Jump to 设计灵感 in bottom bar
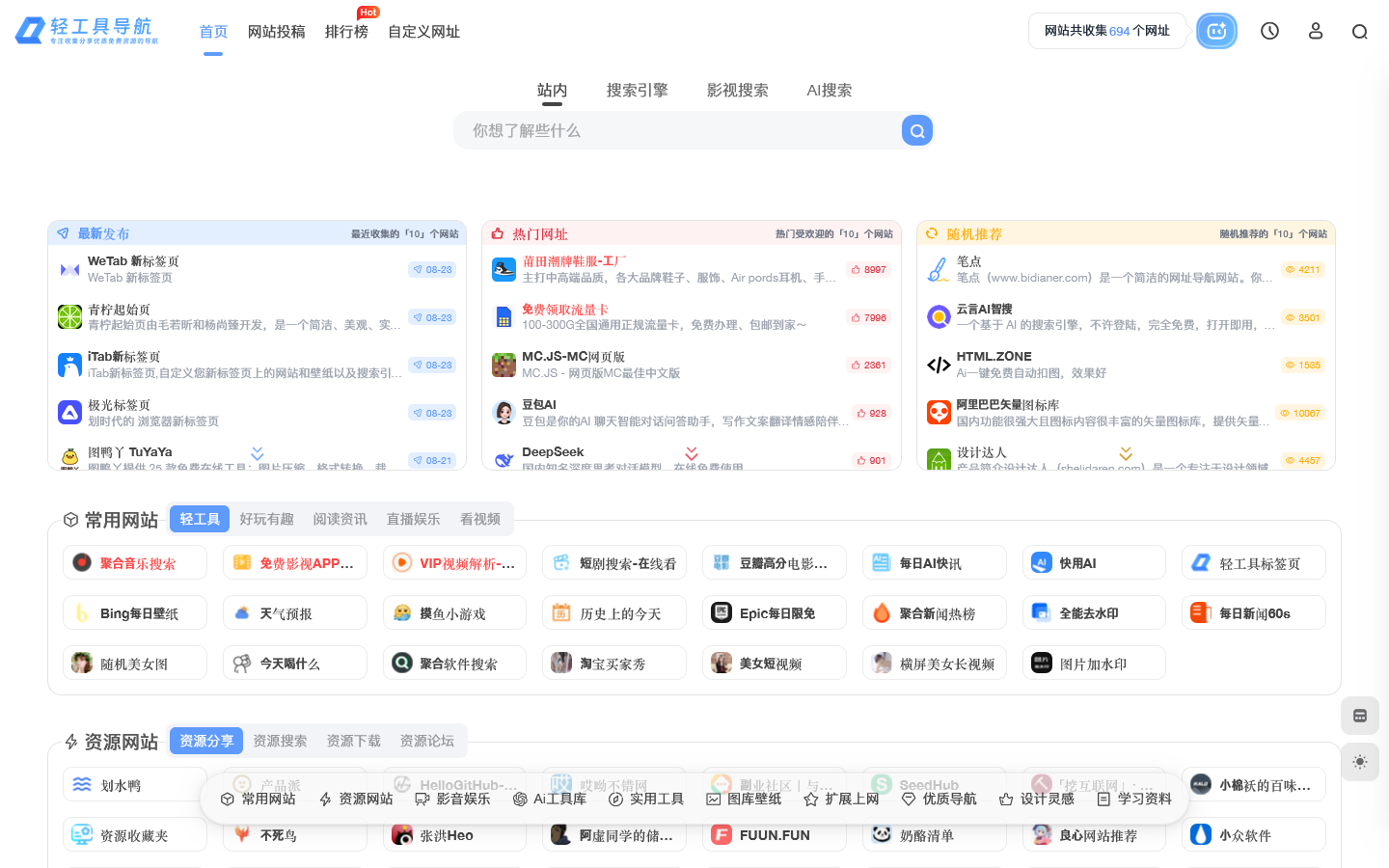 point(1037,799)
